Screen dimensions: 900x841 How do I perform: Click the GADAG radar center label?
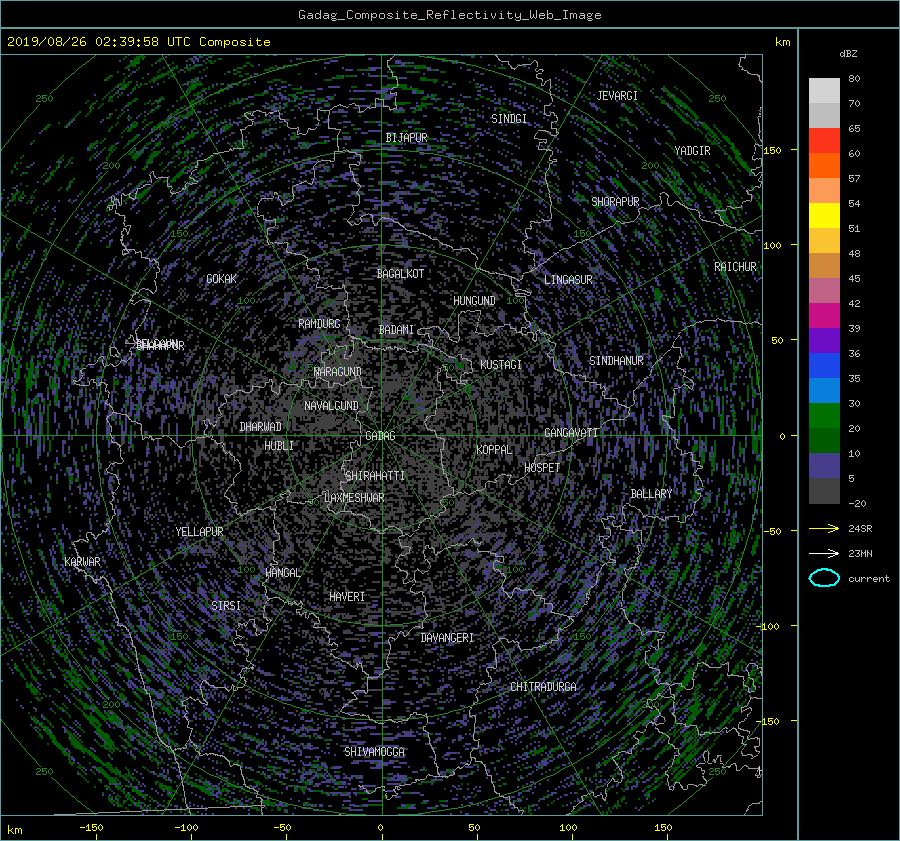coord(380,436)
